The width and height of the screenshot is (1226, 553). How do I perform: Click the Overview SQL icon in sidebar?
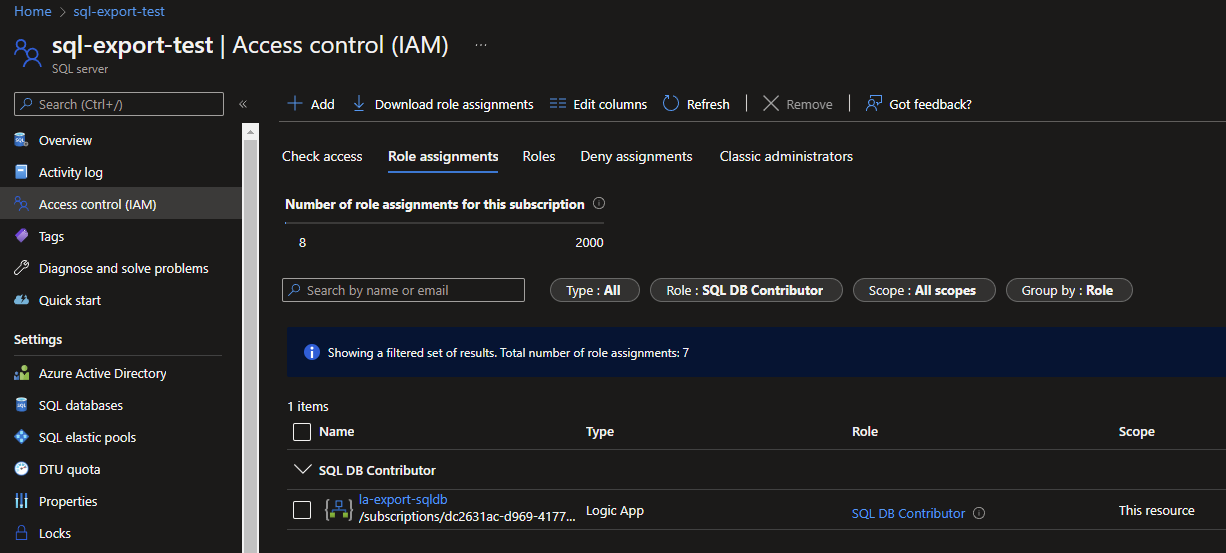21,140
